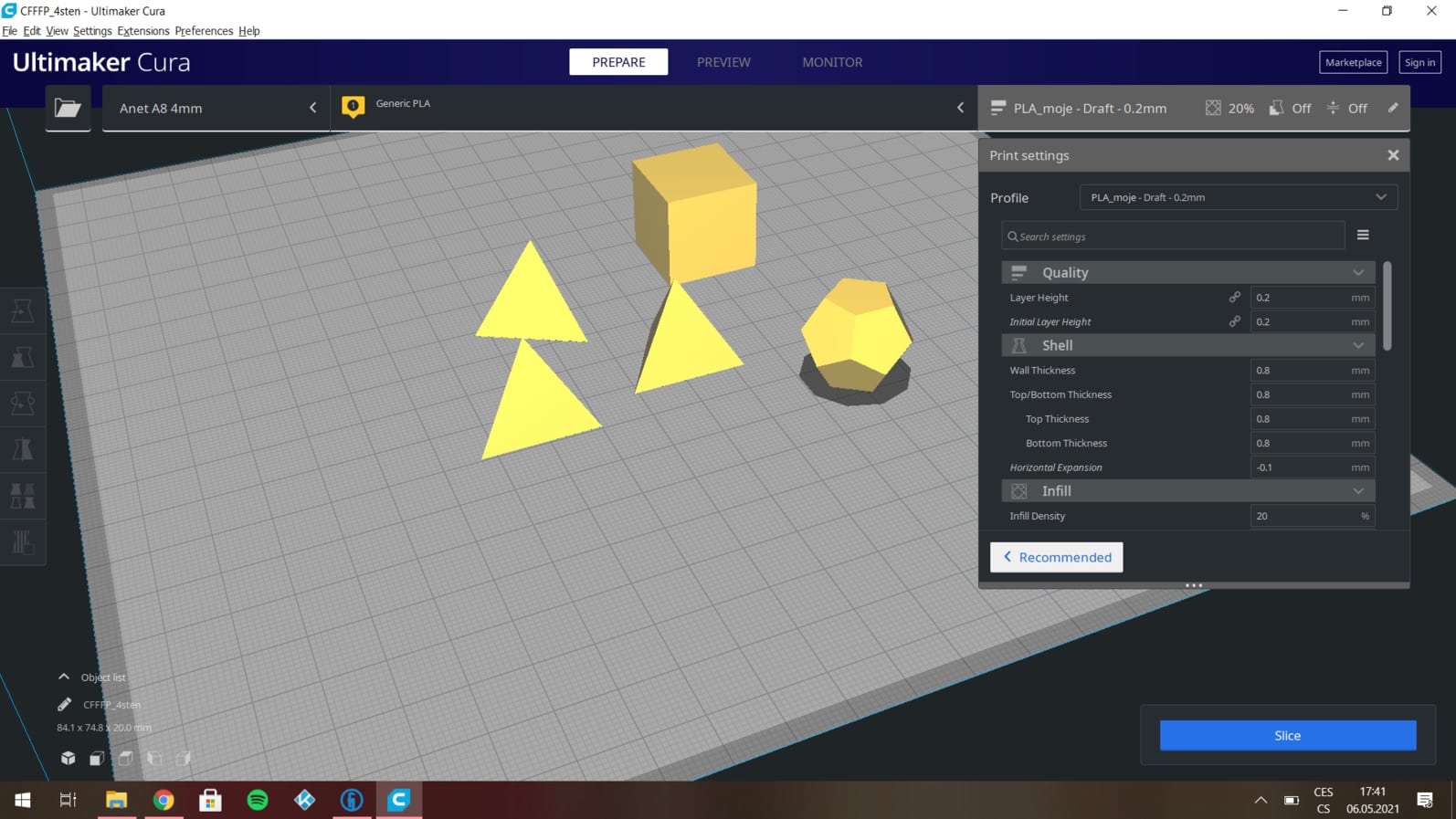Click the pencil icon in print settings header
1456x819 pixels.
pos(1393,108)
